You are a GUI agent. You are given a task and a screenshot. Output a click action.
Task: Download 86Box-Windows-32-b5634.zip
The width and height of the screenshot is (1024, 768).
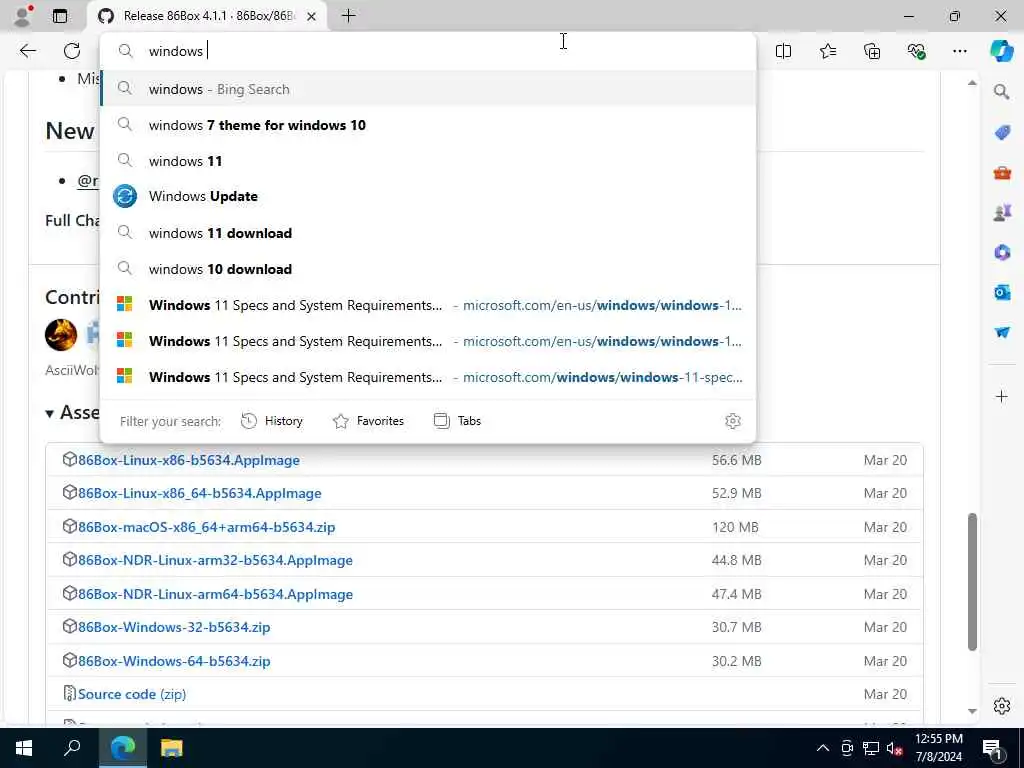(x=174, y=628)
